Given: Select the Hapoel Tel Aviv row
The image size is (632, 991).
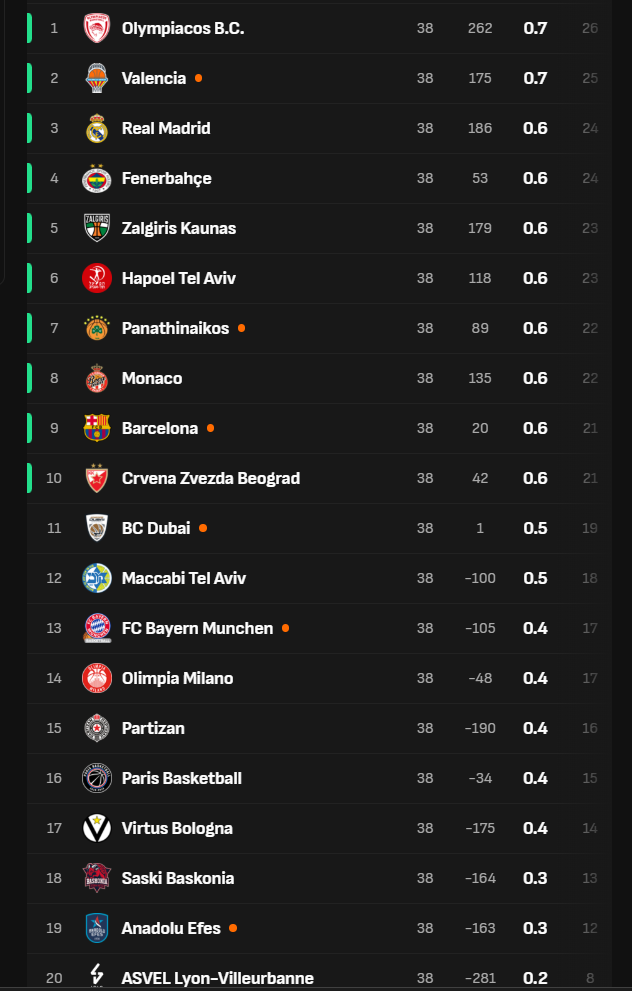Looking at the screenshot, I should click(x=300, y=278).
